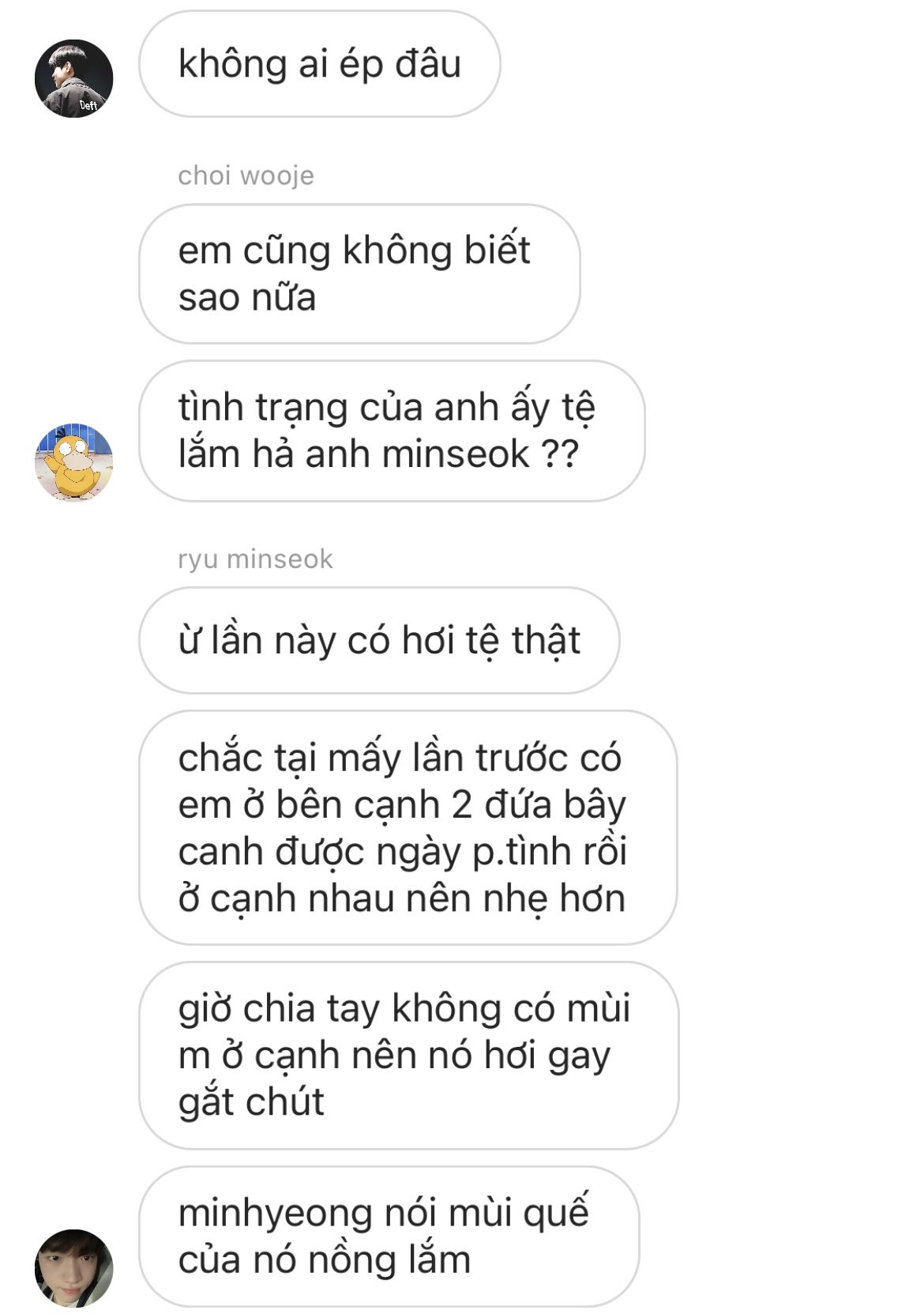Select the message "không ai ép đâu"

(x=320, y=64)
